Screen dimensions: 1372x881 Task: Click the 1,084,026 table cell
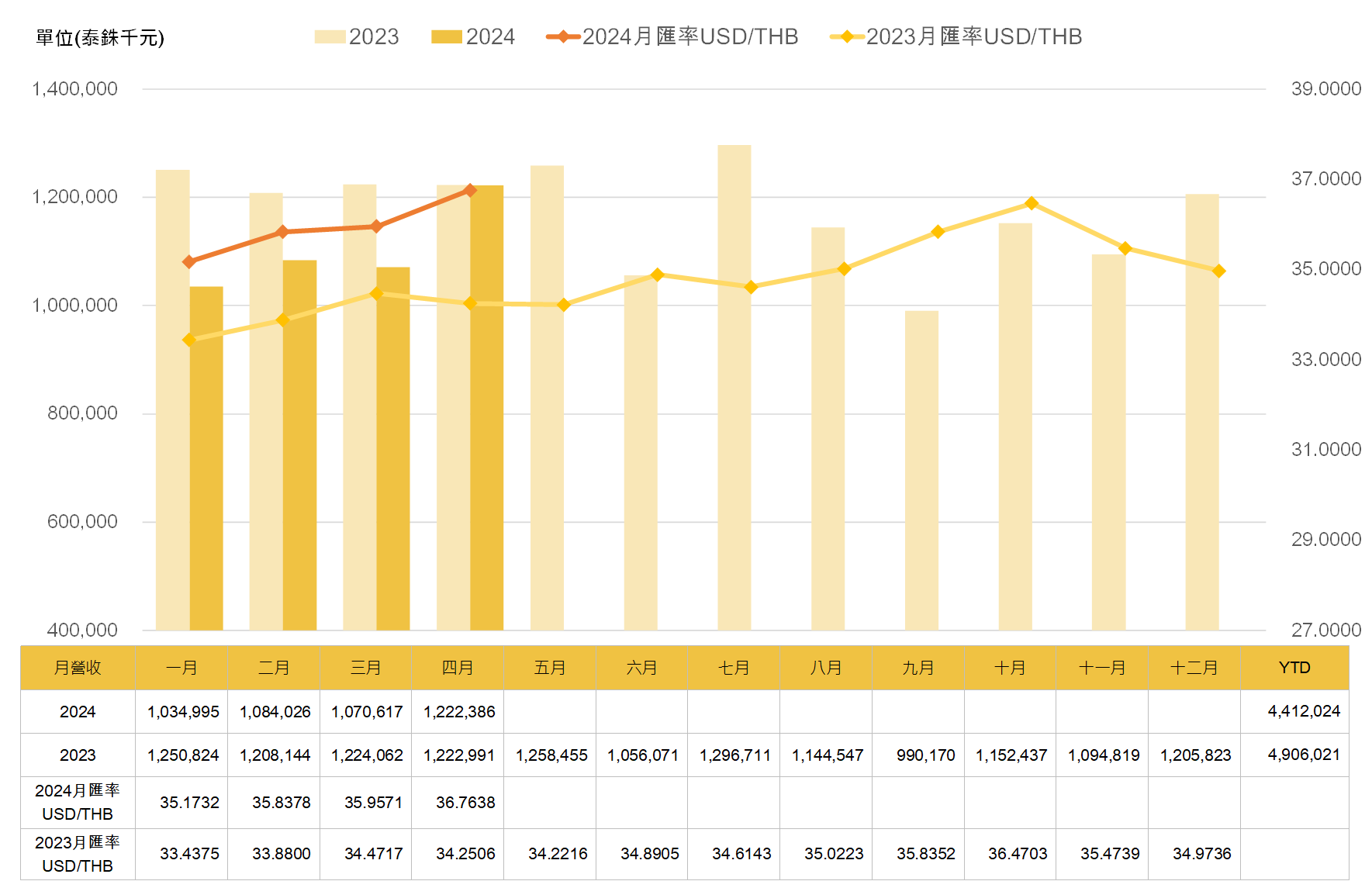275,712
